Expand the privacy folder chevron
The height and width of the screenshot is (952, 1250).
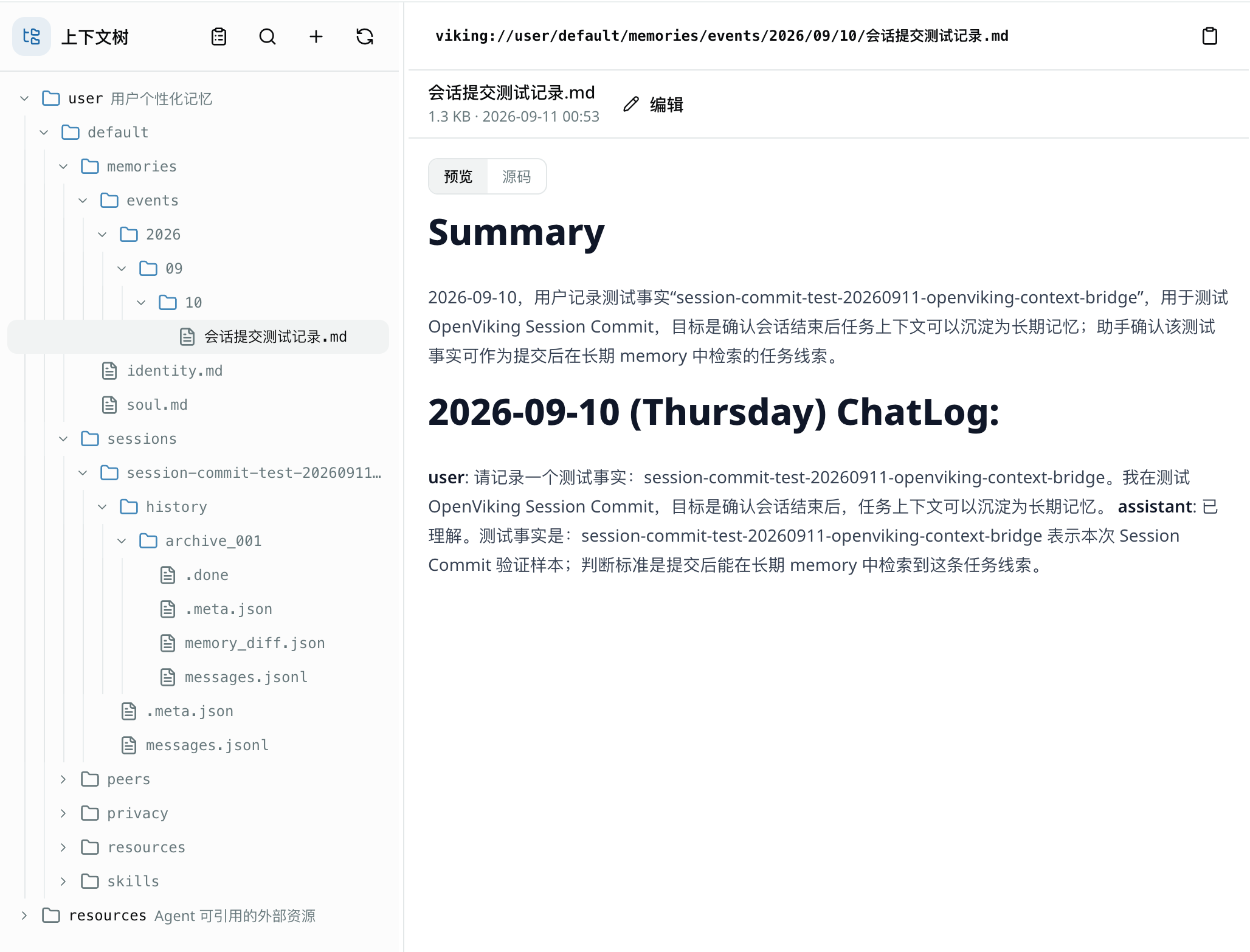click(63, 813)
